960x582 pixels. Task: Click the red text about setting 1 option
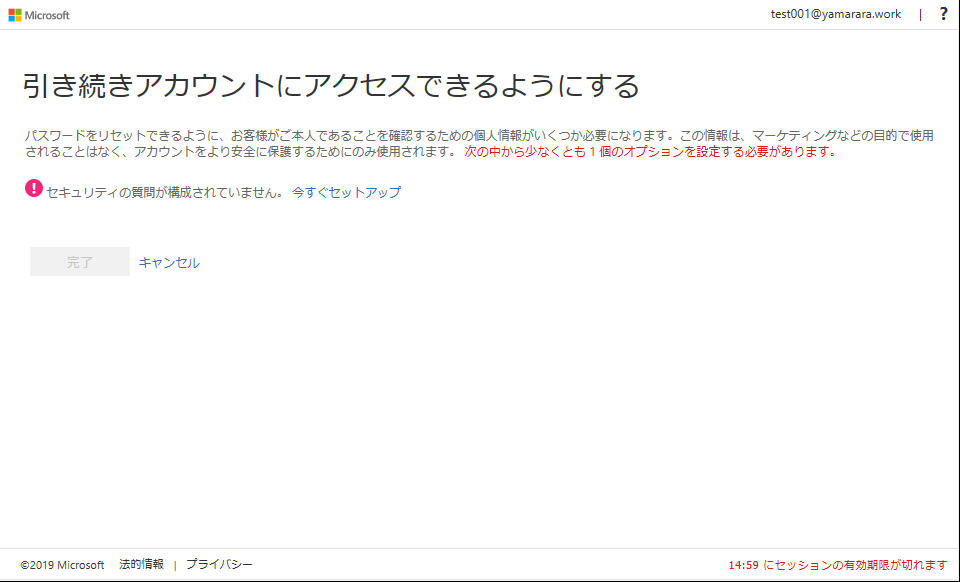point(651,152)
